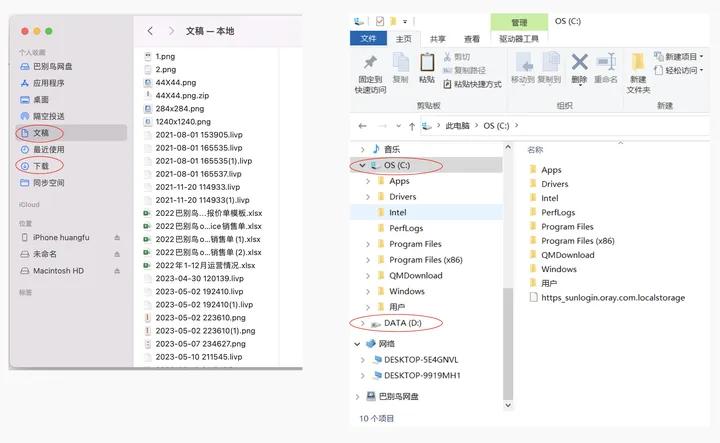Click the 管理 contextual tab

click(519, 22)
